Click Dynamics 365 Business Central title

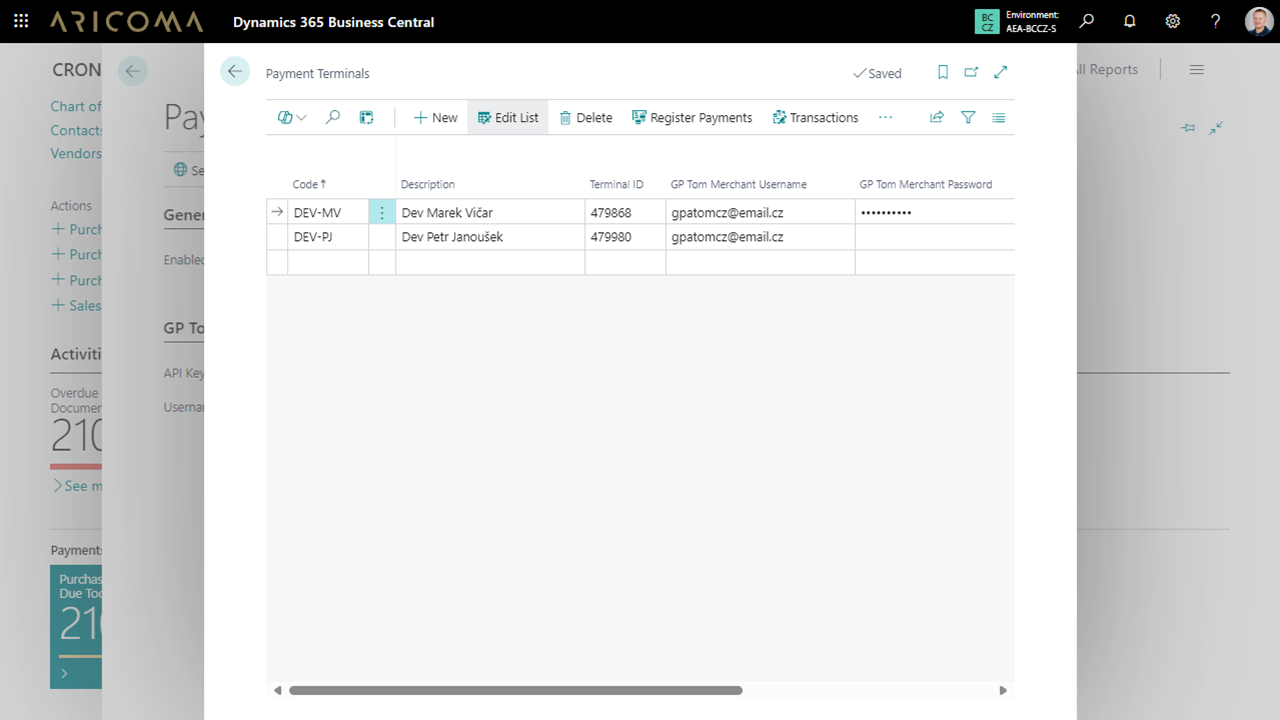click(333, 22)
